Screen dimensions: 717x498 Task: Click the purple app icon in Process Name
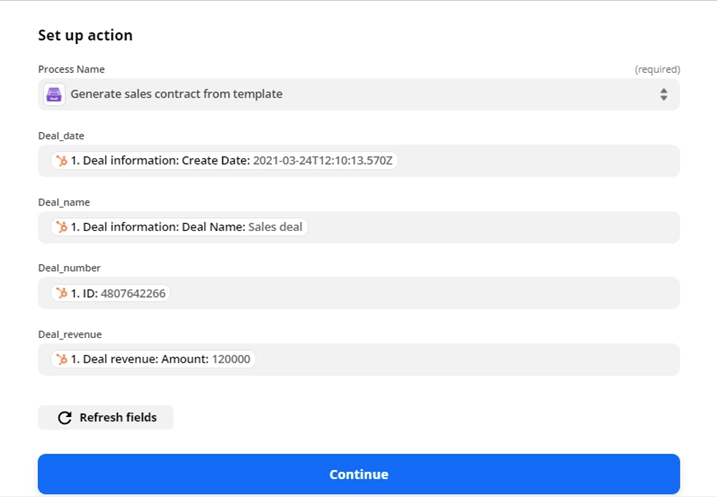(x=54, y=94)
